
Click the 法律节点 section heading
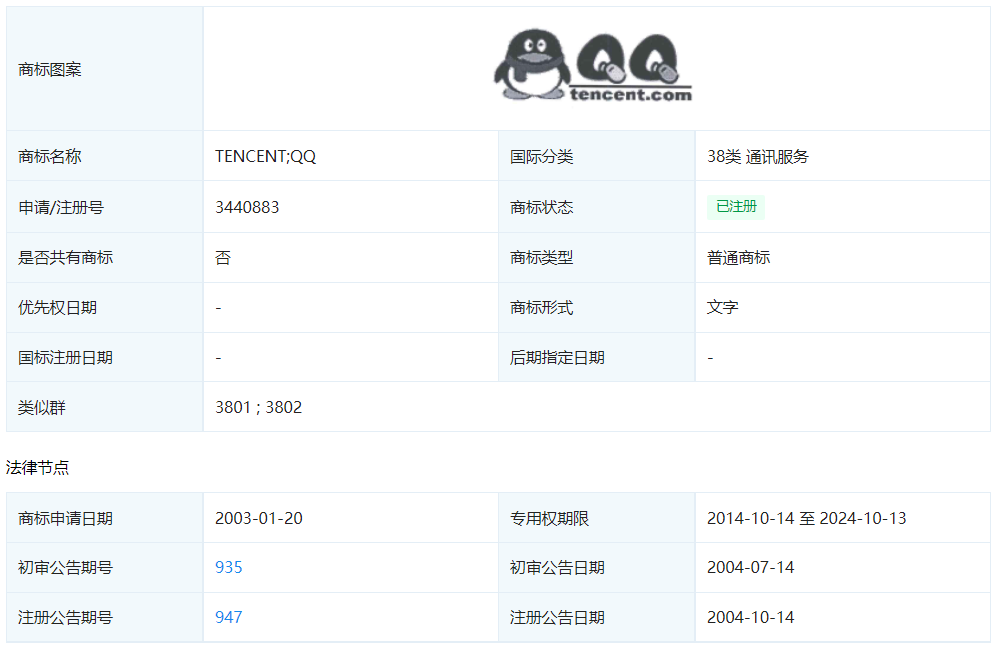pyautogui.click(x=37, y=468)
